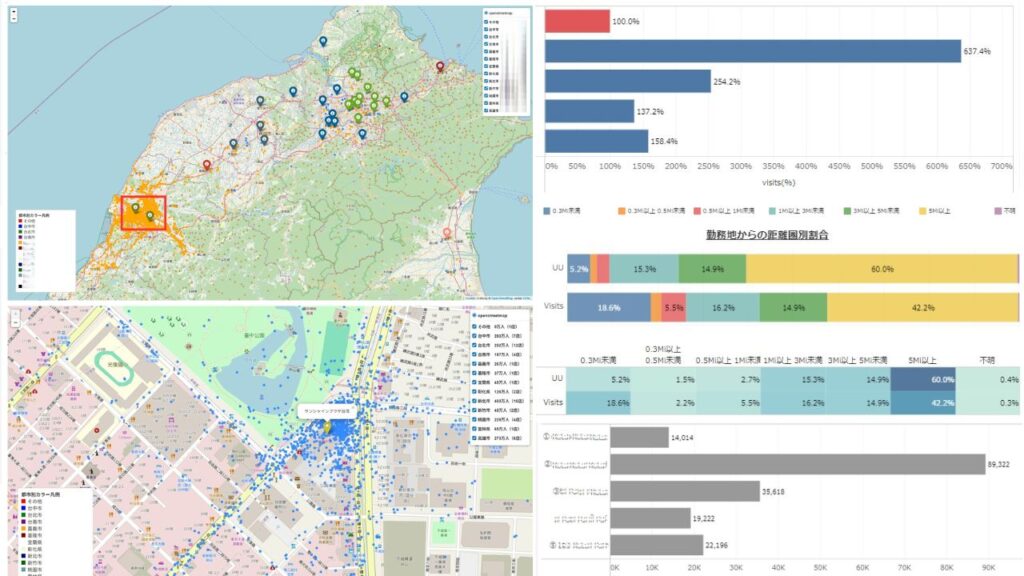Select the red map pin on the northeastern coast
This screenshot has height=576, width=1024.
[x=439, y=66]
